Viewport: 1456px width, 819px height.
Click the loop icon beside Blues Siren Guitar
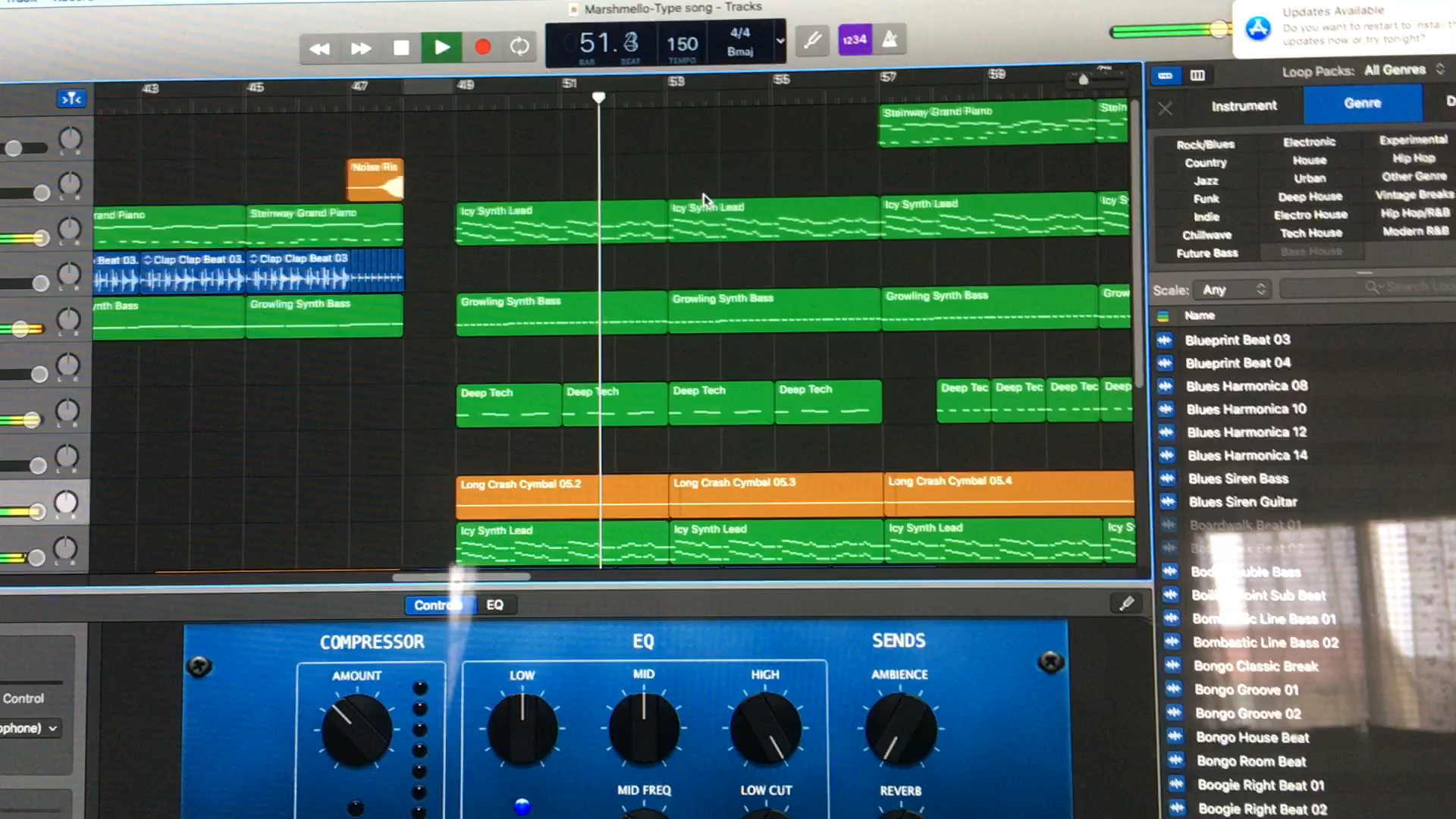[1168, 501]
